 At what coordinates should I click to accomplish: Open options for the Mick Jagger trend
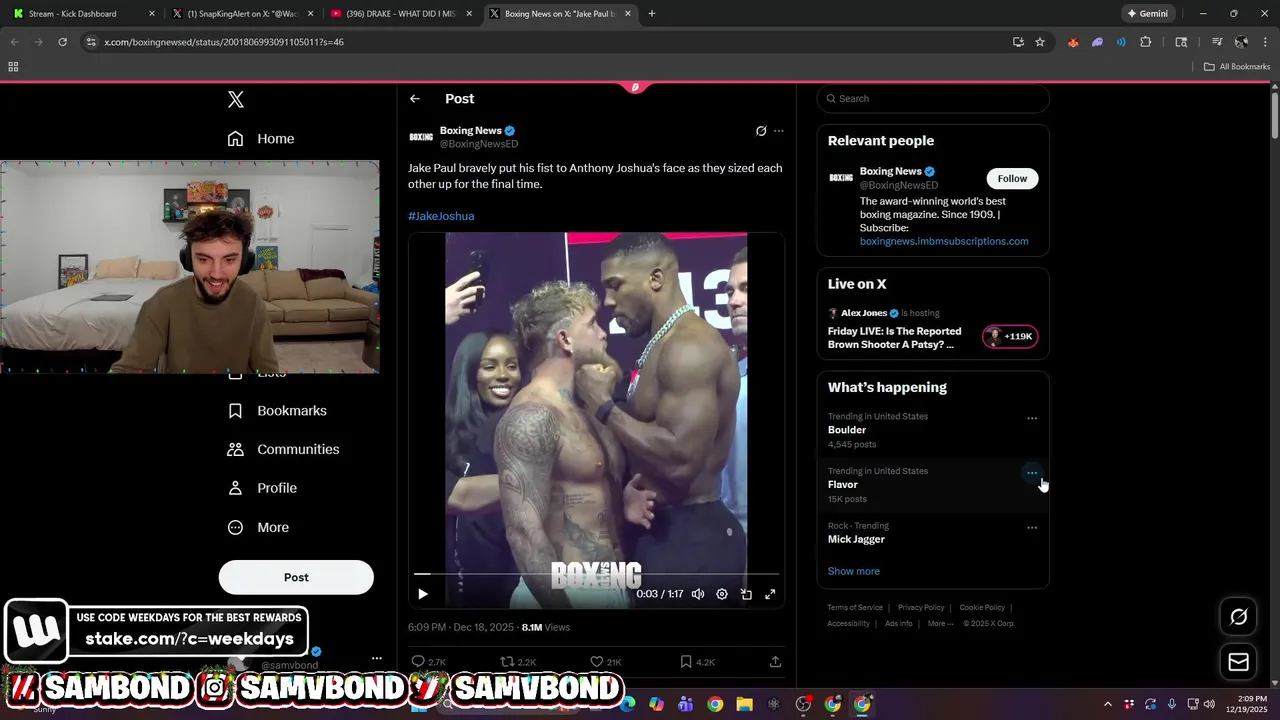[x=1032, y=528]
